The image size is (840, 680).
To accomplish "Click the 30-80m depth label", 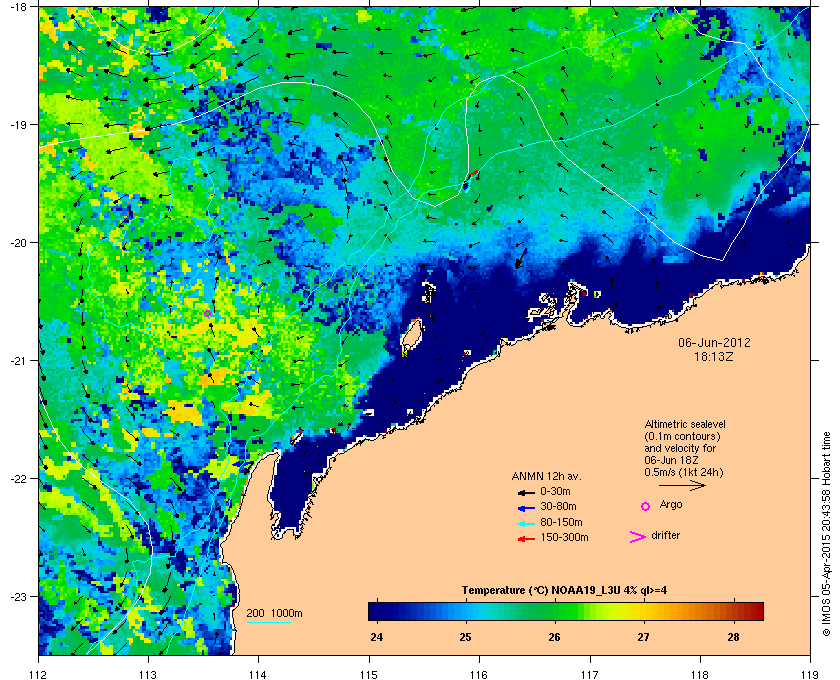I will point(558,506).
